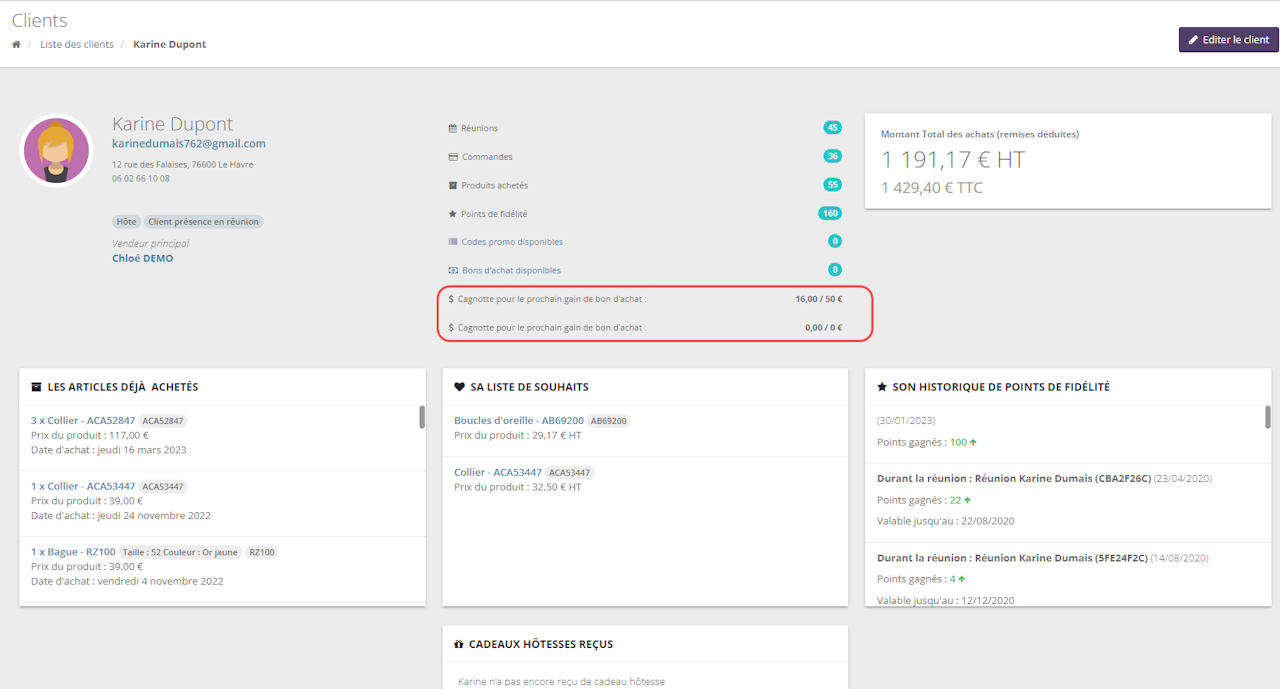Click the loyalty points history scrollbar
1280x689 pixels.
coord(1268,417)
